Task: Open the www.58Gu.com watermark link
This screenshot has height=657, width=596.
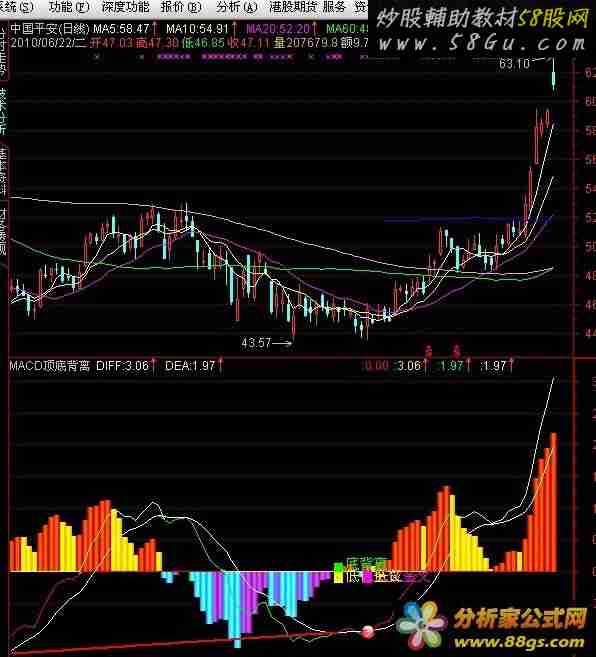Action: [x=482, y=44]
